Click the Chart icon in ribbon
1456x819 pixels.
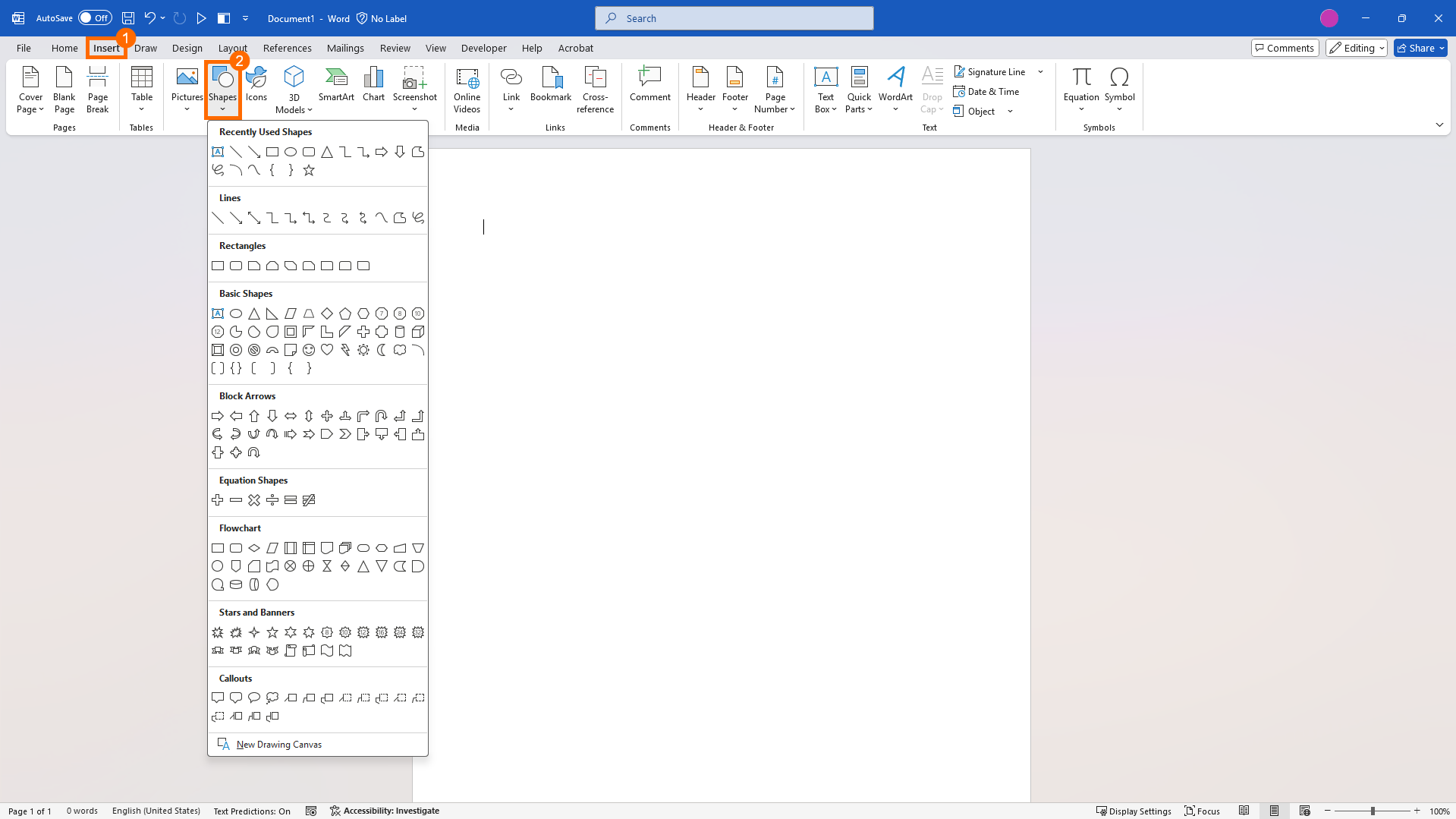click(373, 84)
